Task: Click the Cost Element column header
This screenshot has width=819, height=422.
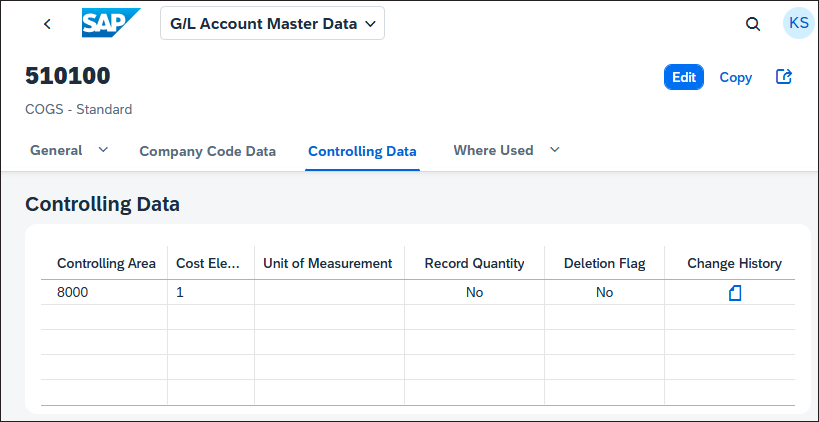Action: click(x=209, y=263)
